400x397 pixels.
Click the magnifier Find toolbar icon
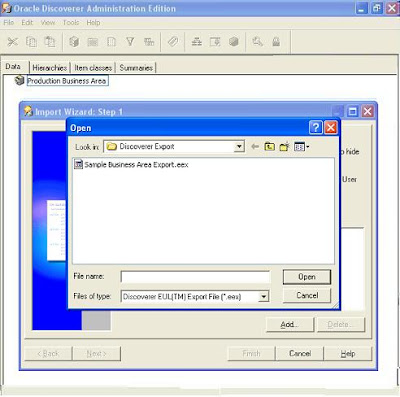(x=257, y=42)
